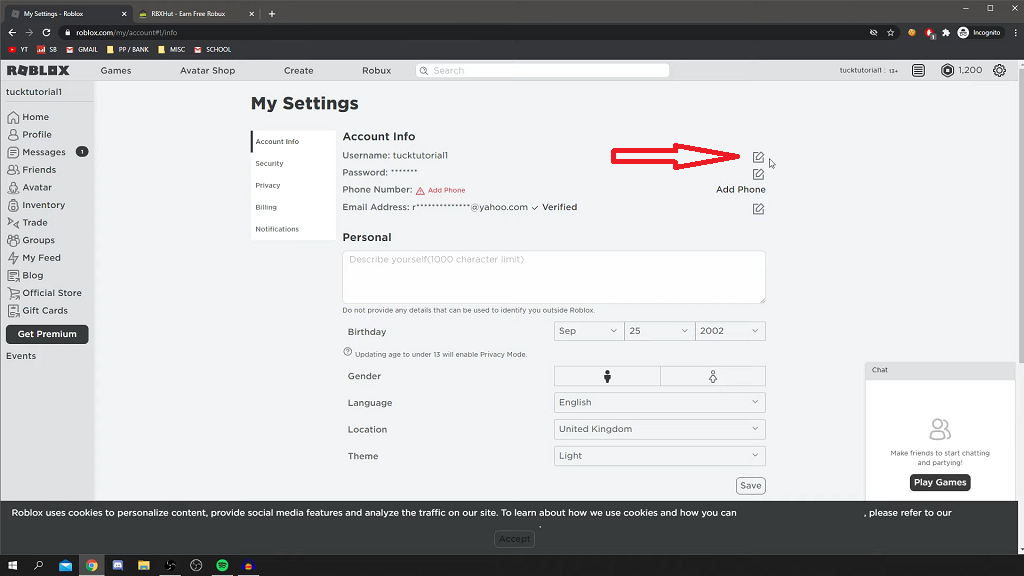Go to Home in the sidebar
Image resolution: width=1024 pixels, height=576 pixels.
pyautogui.click(x=28, y=117)
